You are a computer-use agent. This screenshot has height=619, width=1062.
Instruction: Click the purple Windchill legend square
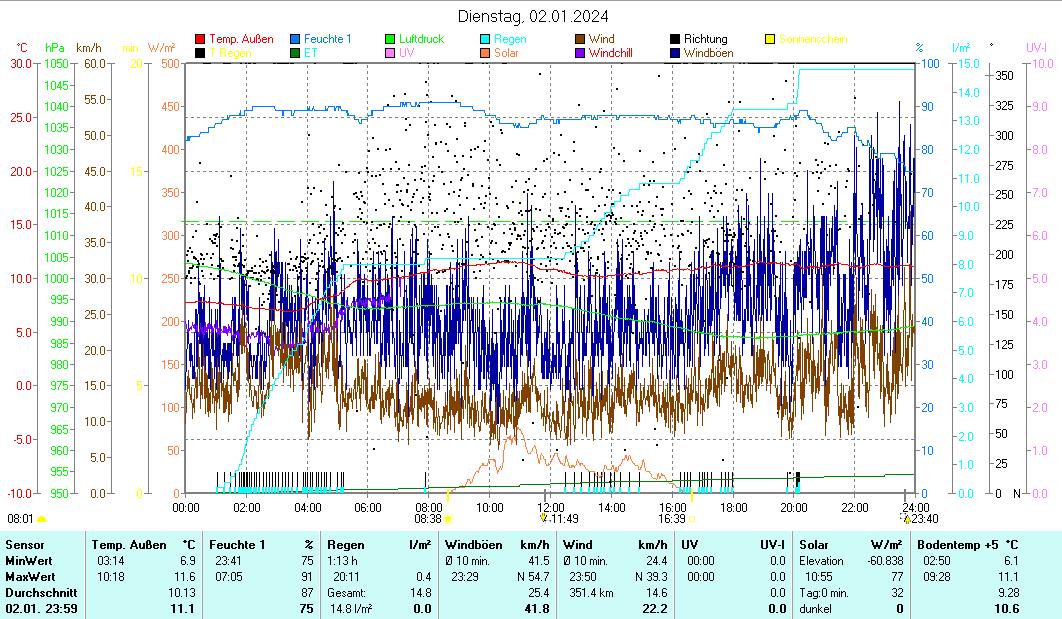[580, 53]
